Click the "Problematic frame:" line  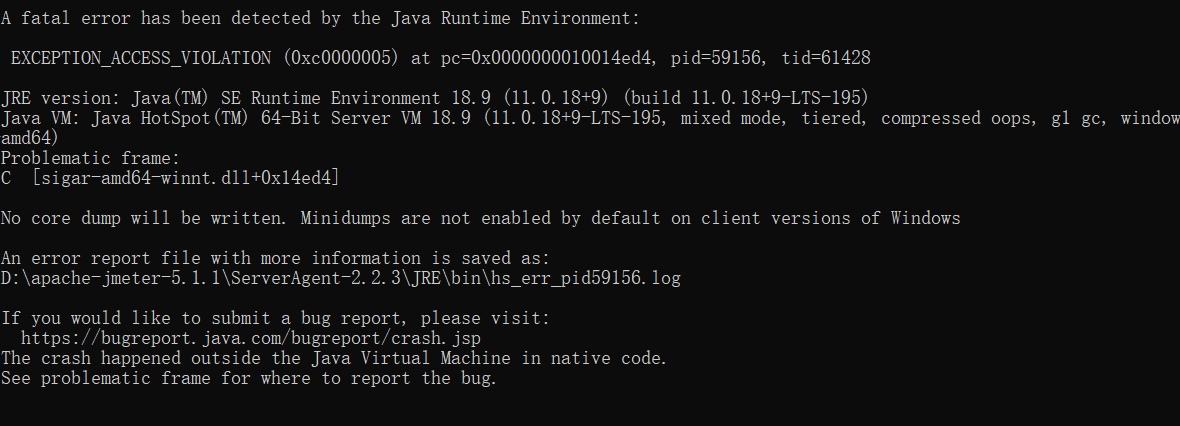[90, 158]
